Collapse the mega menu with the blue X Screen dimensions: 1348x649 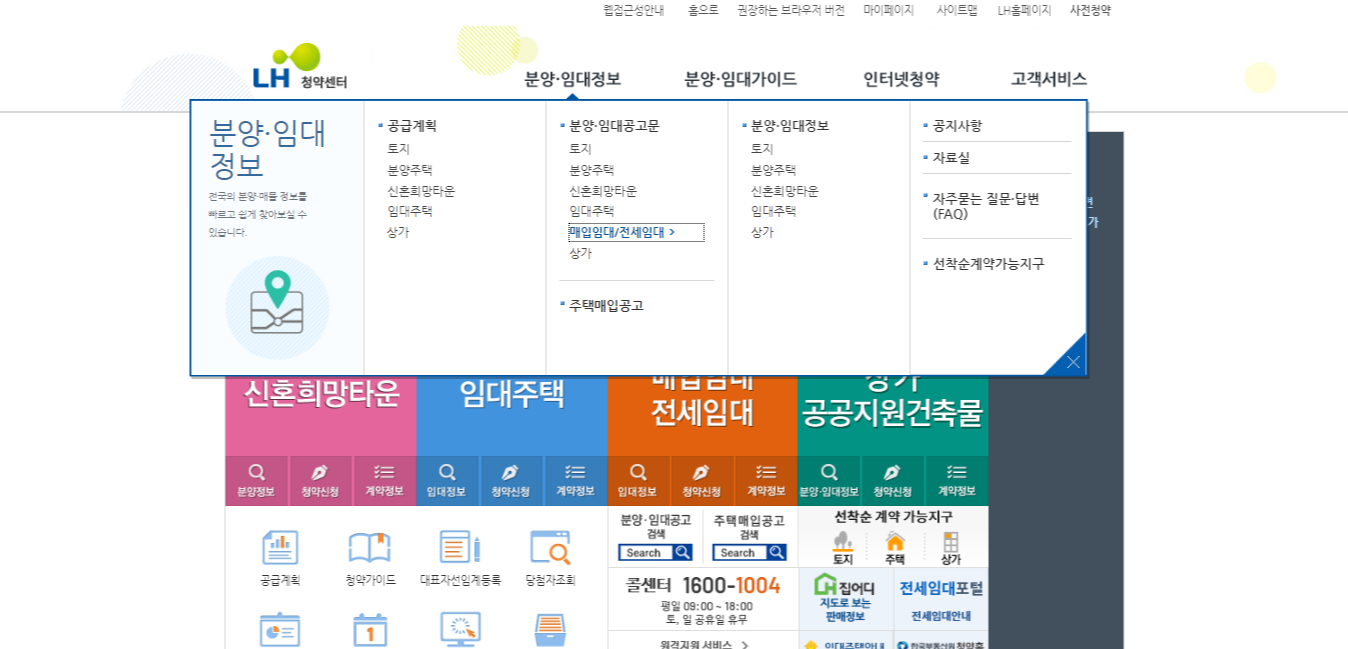click(x=1074, y=360)
